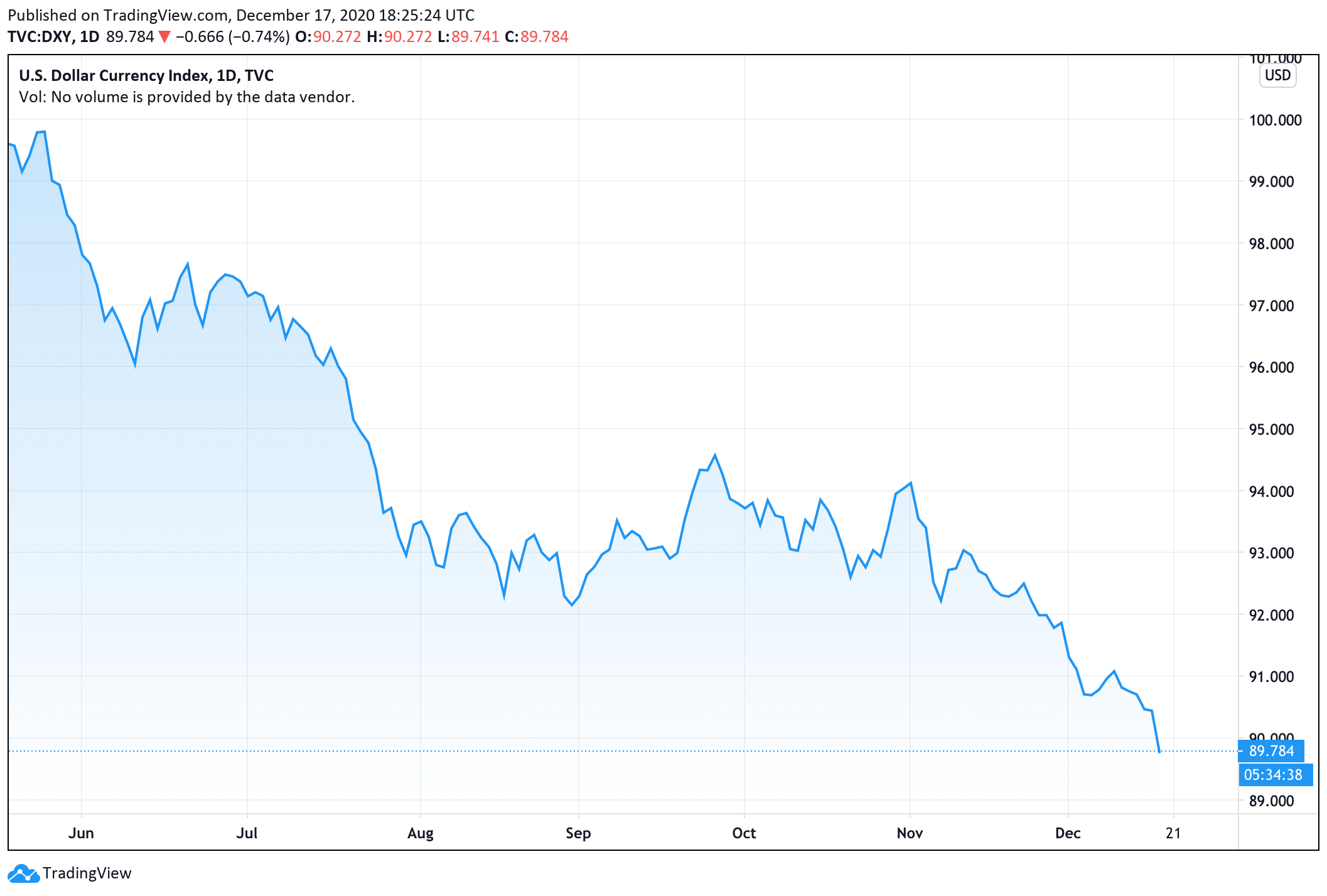
Task: Click the 21 date label on time axis
Action: (1173, 833)
